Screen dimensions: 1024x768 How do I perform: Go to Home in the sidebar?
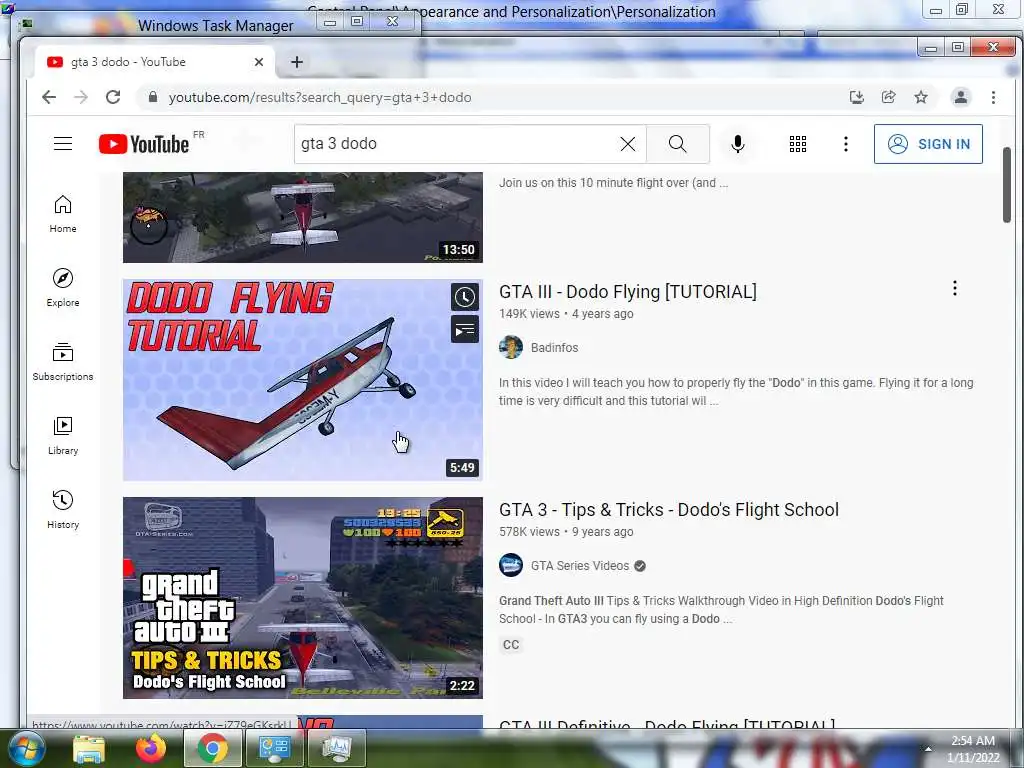tap(63, 214)
